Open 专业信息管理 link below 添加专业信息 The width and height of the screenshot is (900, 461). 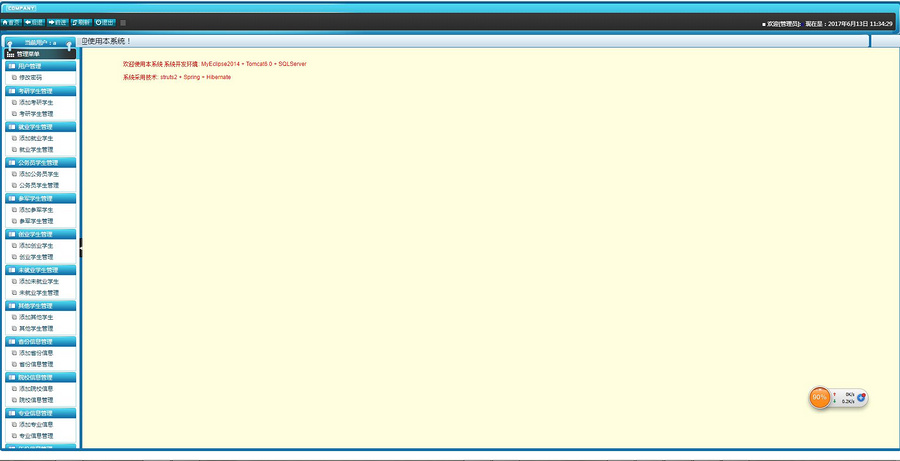(36, 436)
